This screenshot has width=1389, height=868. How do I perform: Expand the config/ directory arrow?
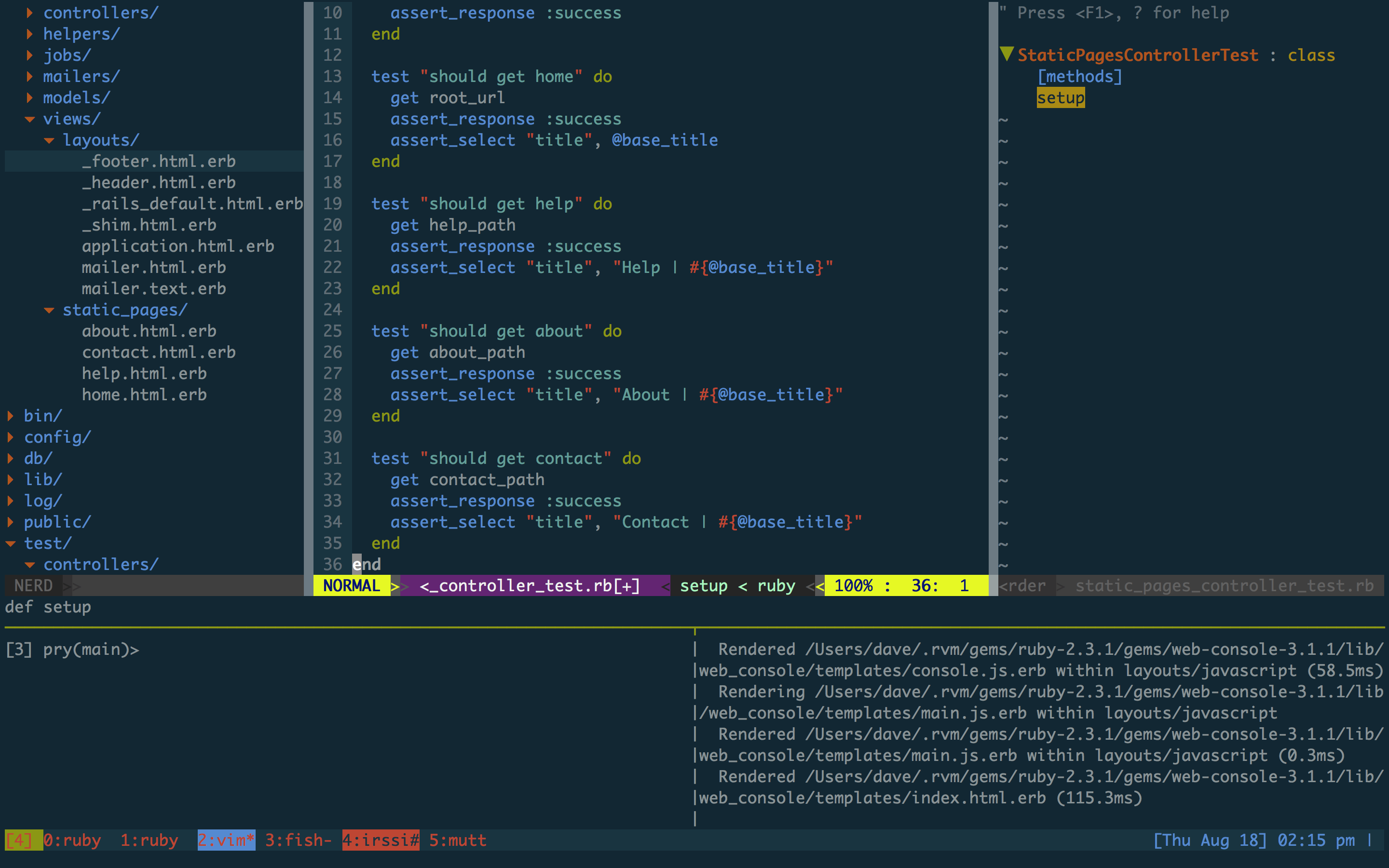click(x=10, y=437)
